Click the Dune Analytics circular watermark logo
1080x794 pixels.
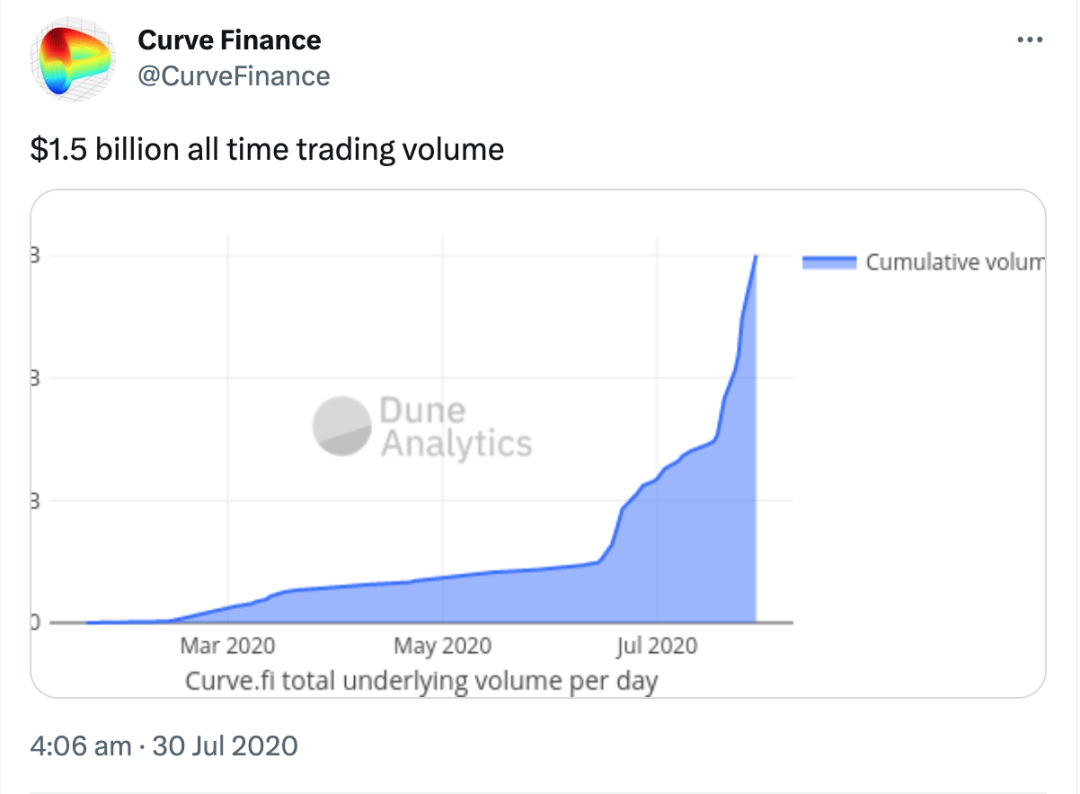[x=341, y=426]
